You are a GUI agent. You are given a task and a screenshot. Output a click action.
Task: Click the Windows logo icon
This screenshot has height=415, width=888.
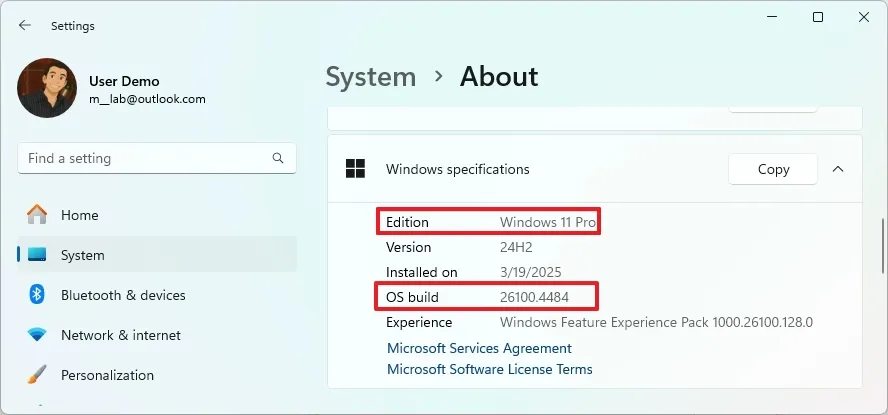(x=355, y=169)
